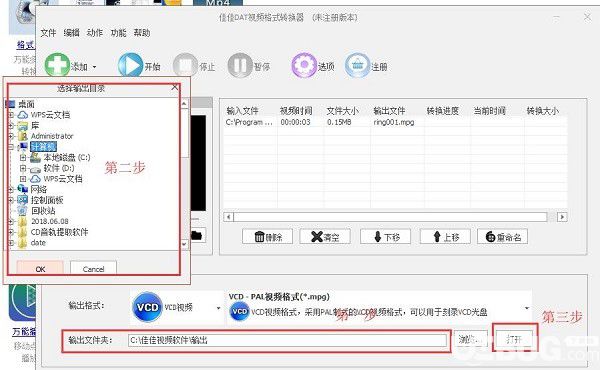Move the file up with 上移
Viewport: 600px width, 370px height.
point(445,236)
